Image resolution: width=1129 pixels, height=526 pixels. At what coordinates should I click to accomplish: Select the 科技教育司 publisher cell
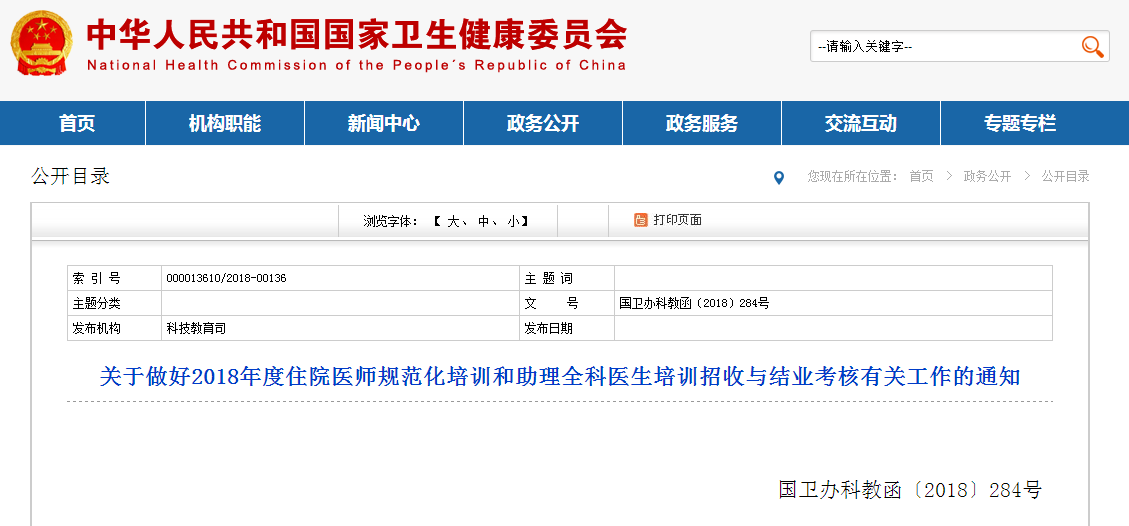pyautogui.click(x=196, y=328)
